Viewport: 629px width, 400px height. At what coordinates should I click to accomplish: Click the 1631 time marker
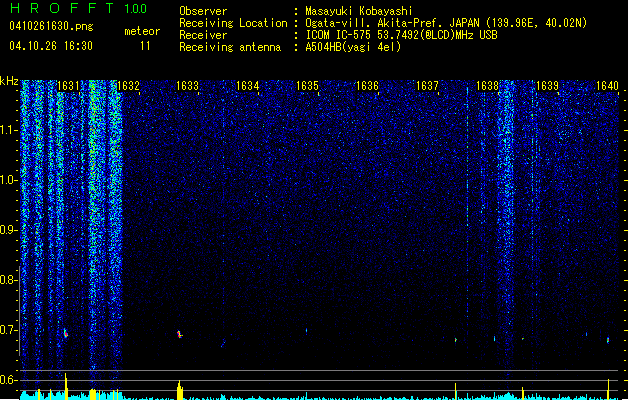click(68, 86)
